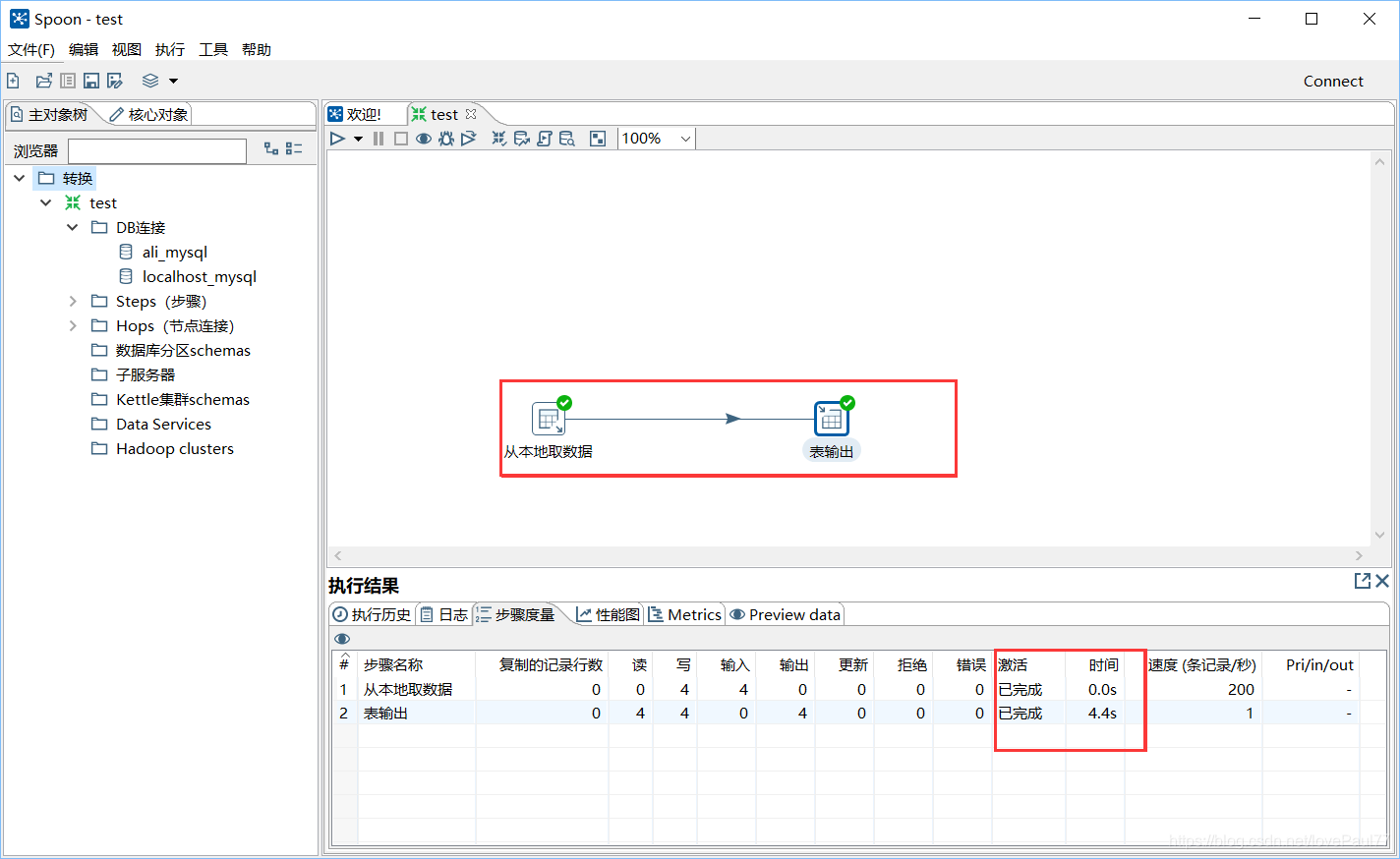
Task: Open the Metrics tab
Action: coord(685,614)
